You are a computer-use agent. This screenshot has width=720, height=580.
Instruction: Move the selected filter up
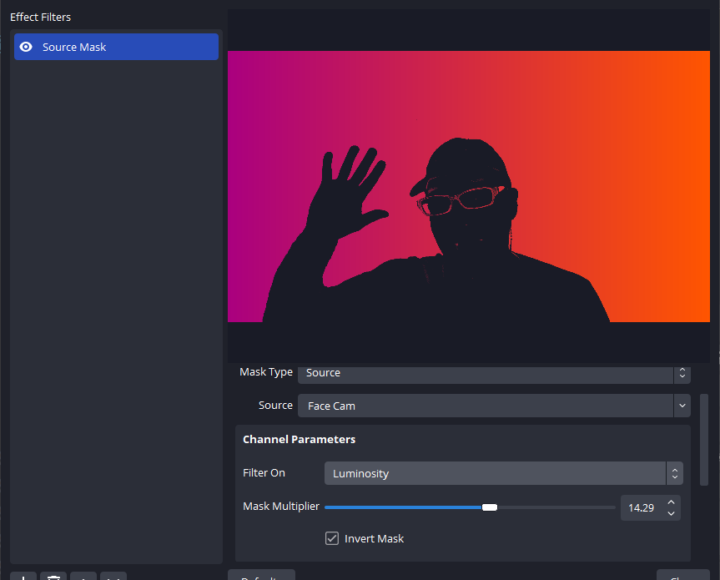(84, 577)
